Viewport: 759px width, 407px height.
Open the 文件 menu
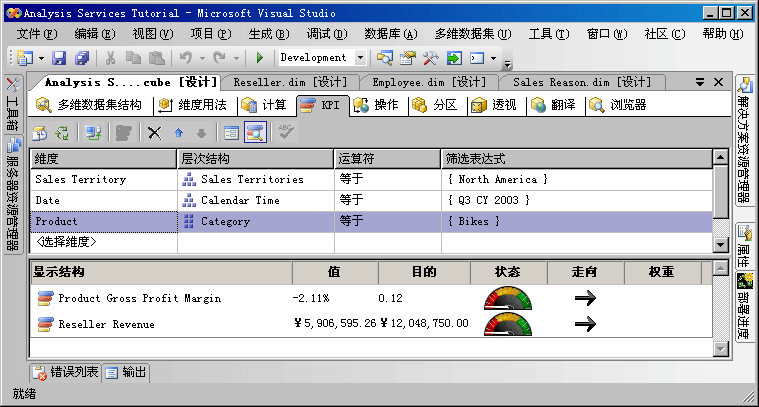(37, 34)
